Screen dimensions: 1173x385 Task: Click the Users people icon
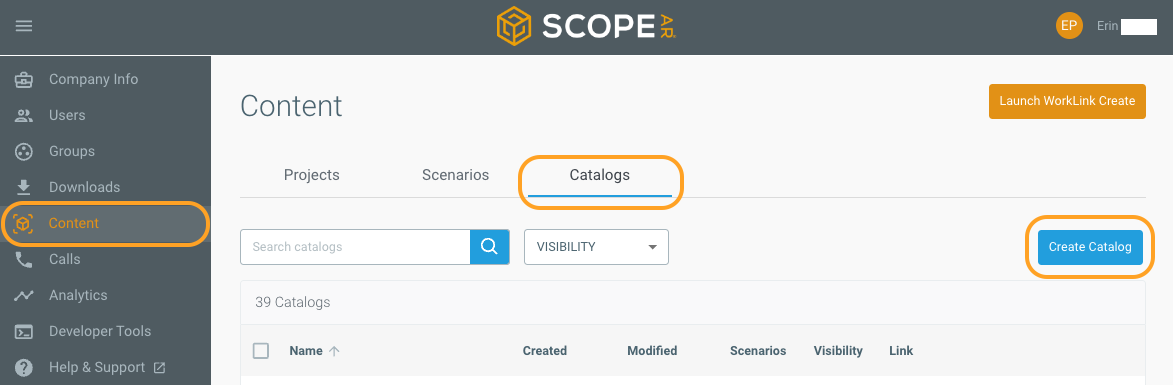[24, 115]
